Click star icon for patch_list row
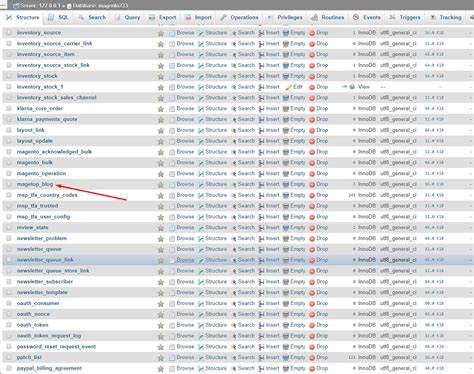 click(x=161, y=358)
